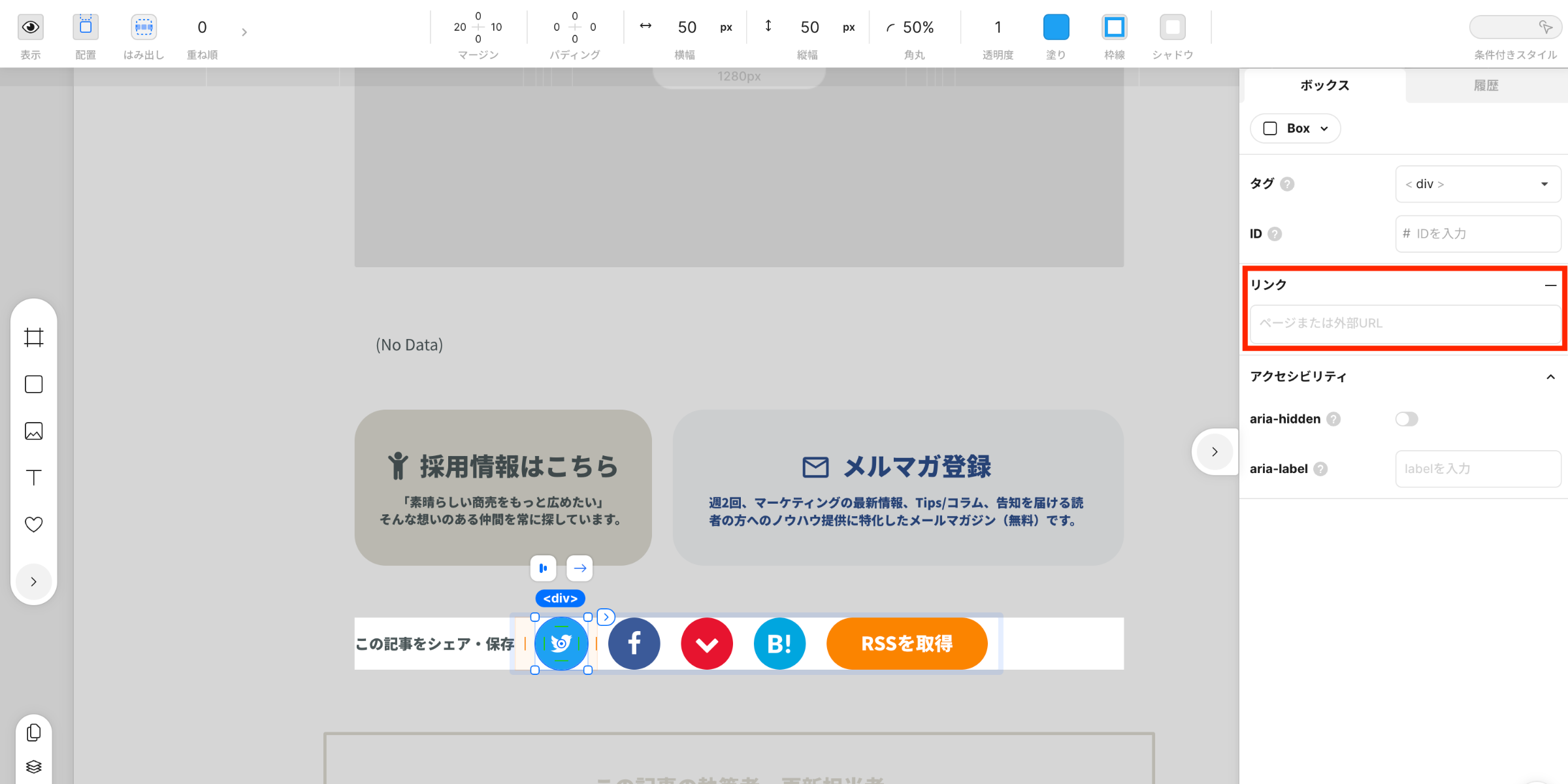Screen dimensions: 1568x784
Task: Open the 配置 layout icon
Action: tap(86, 27)
